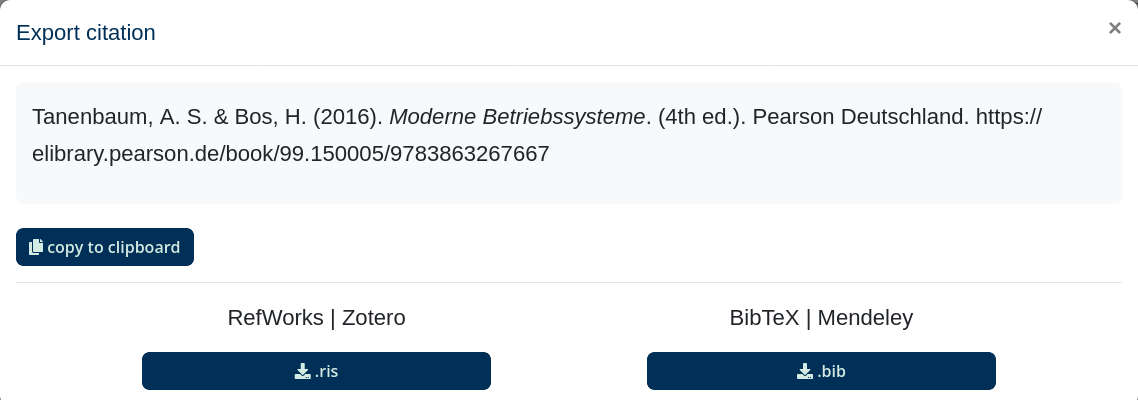Image resolution: width=1138 pixels, height=400 pixels.
Task: Click the author names "Tanenbaum, A. S. & Bos, H."
Action: pyautogui.click(x=169, y=117)
